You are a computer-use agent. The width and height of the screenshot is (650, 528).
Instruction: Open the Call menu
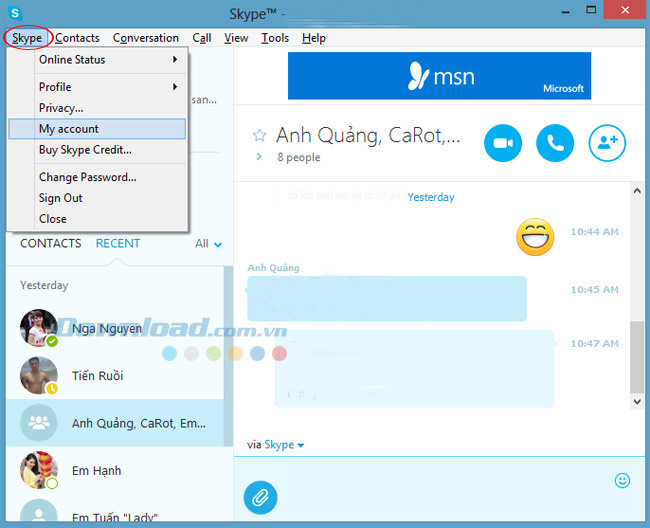[x=202, y=38]
